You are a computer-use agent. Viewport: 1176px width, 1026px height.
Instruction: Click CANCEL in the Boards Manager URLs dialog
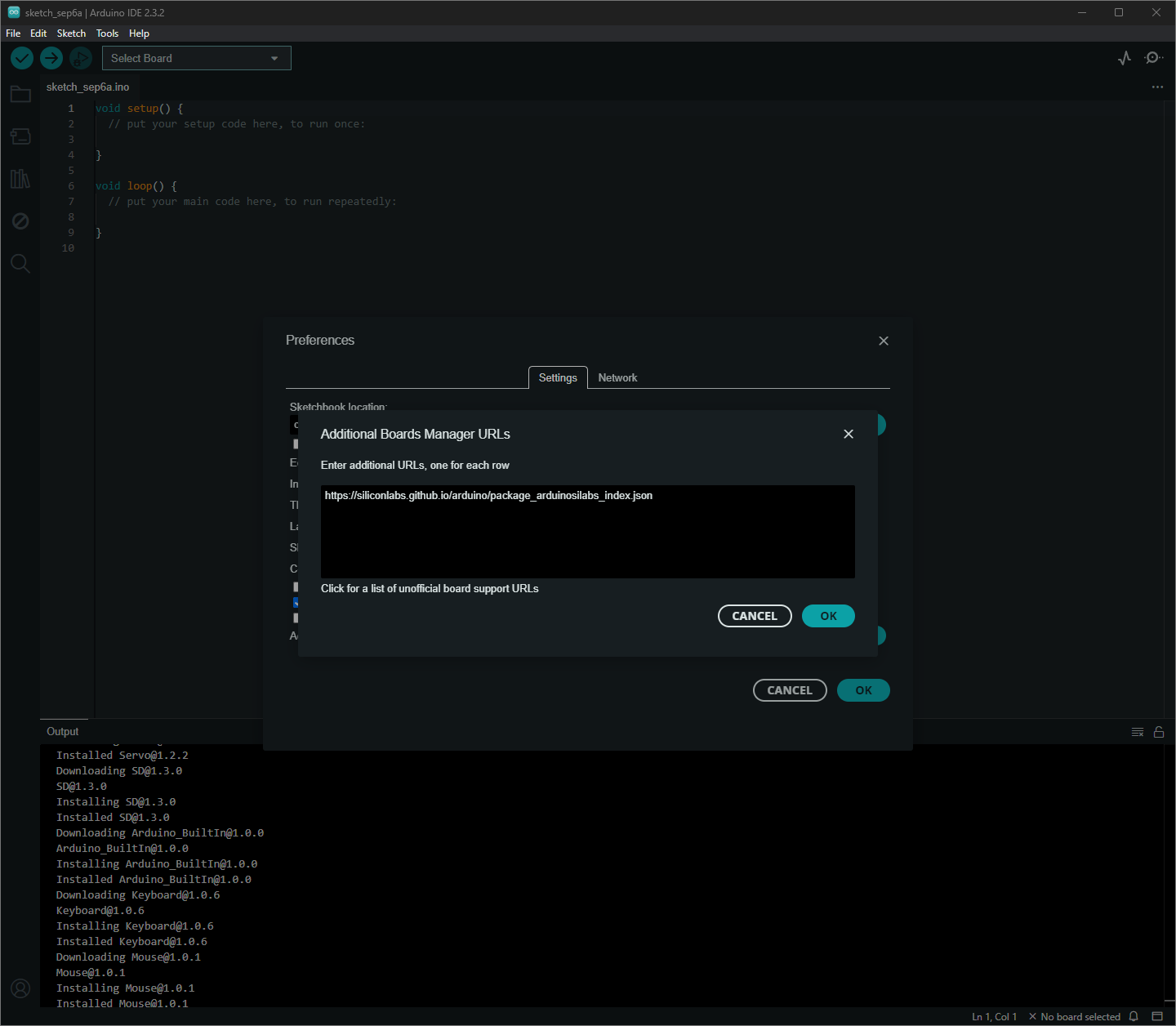click(755, 616)
